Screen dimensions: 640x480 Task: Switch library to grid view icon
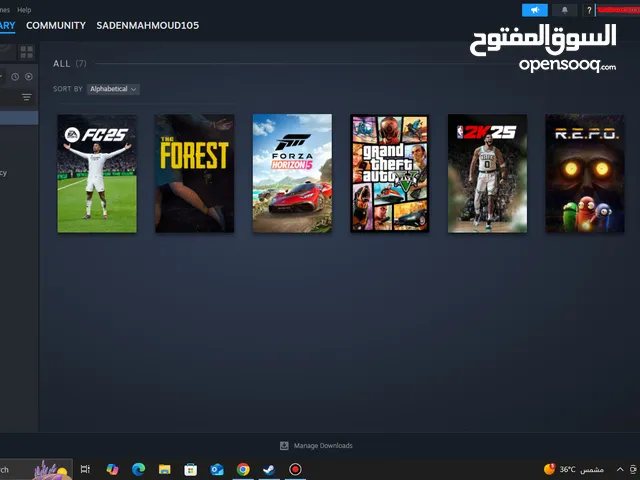tap(27, 52)
